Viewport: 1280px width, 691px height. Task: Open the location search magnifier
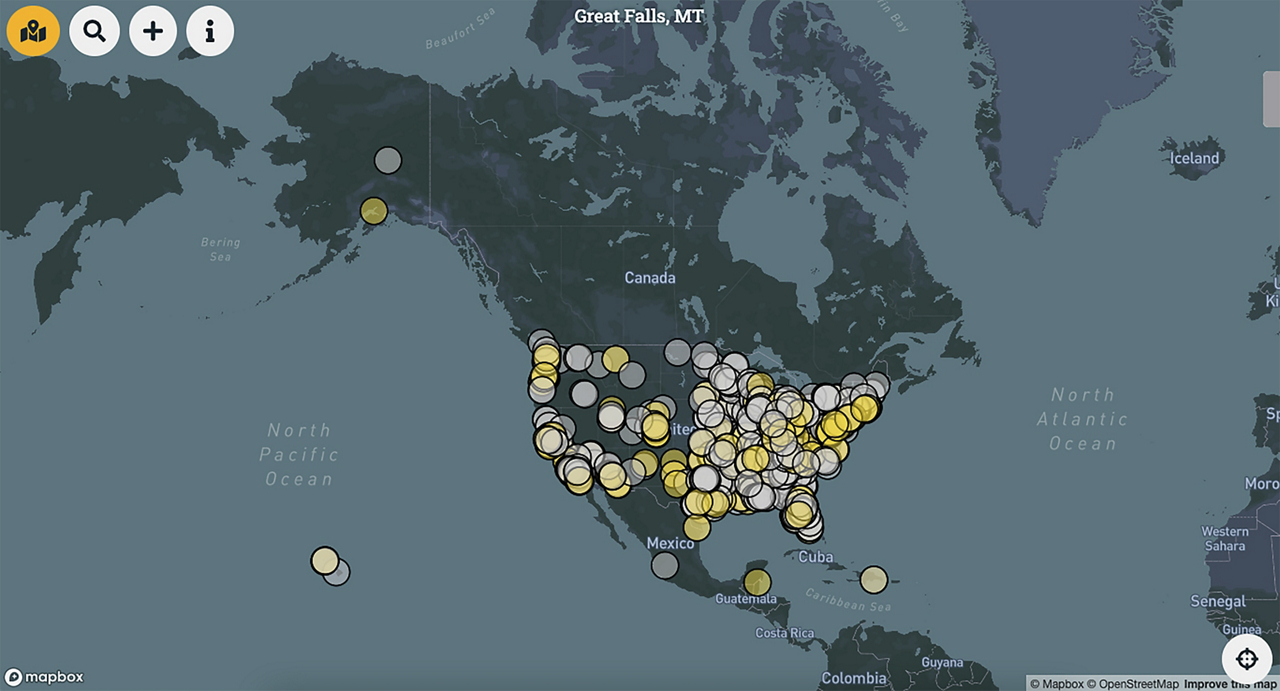[95, 30]
